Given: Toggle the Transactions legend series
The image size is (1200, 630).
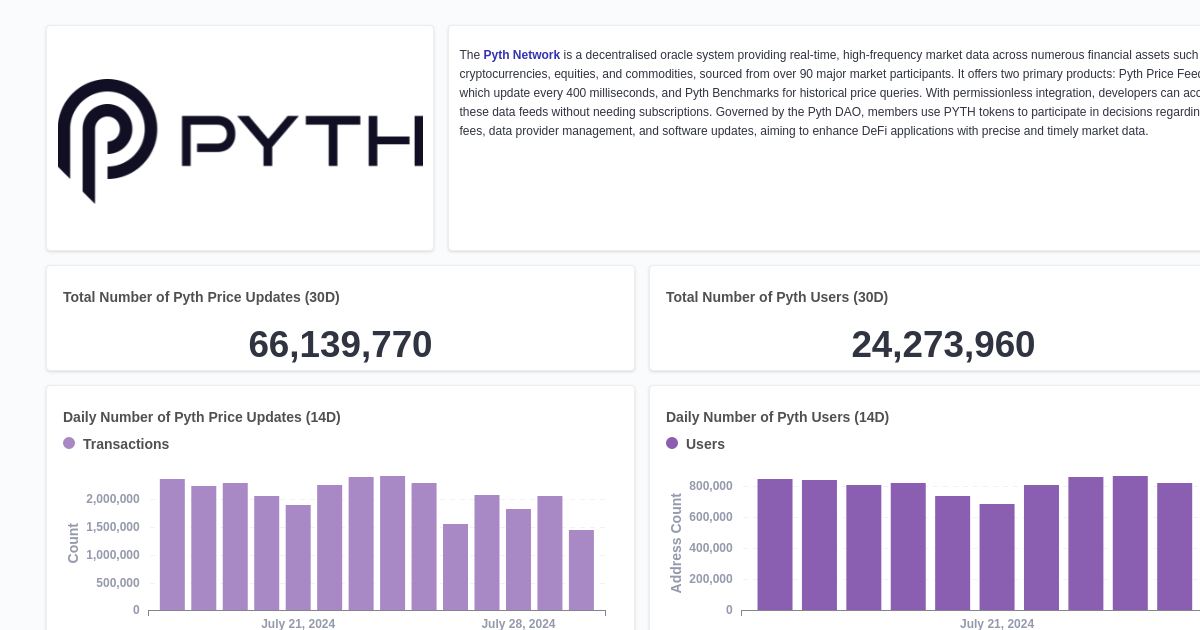Looking at the screenshot, I should 116,444.
